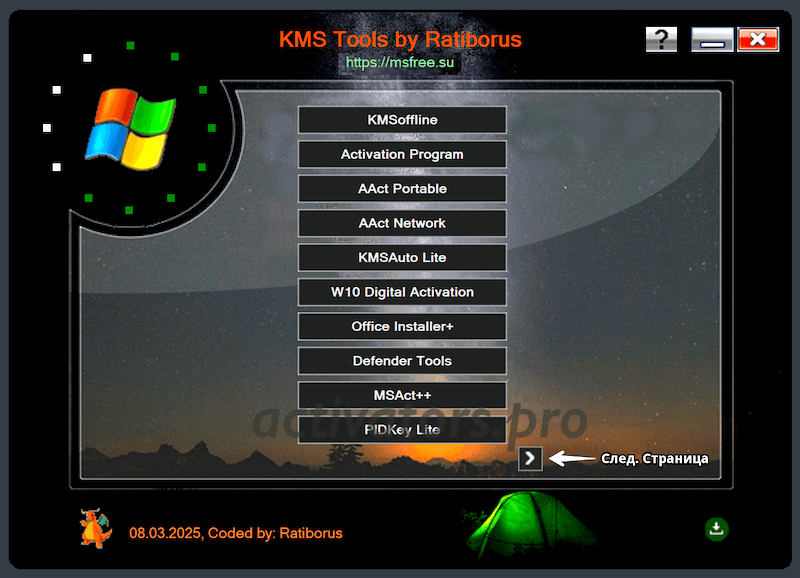Click the white square beside the Windows logo
Viewport: 800px width, 578px height.
pos(46,127)
